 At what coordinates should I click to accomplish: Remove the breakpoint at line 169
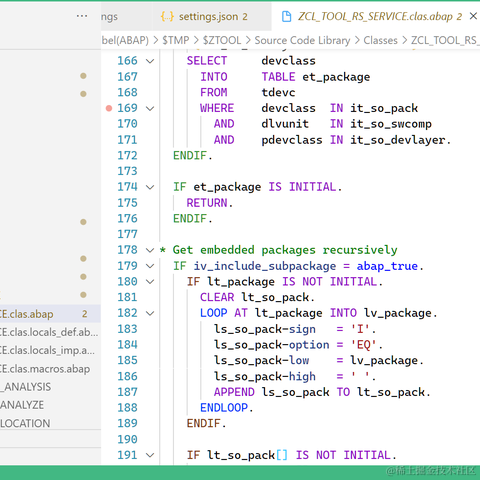pos(109,108)
